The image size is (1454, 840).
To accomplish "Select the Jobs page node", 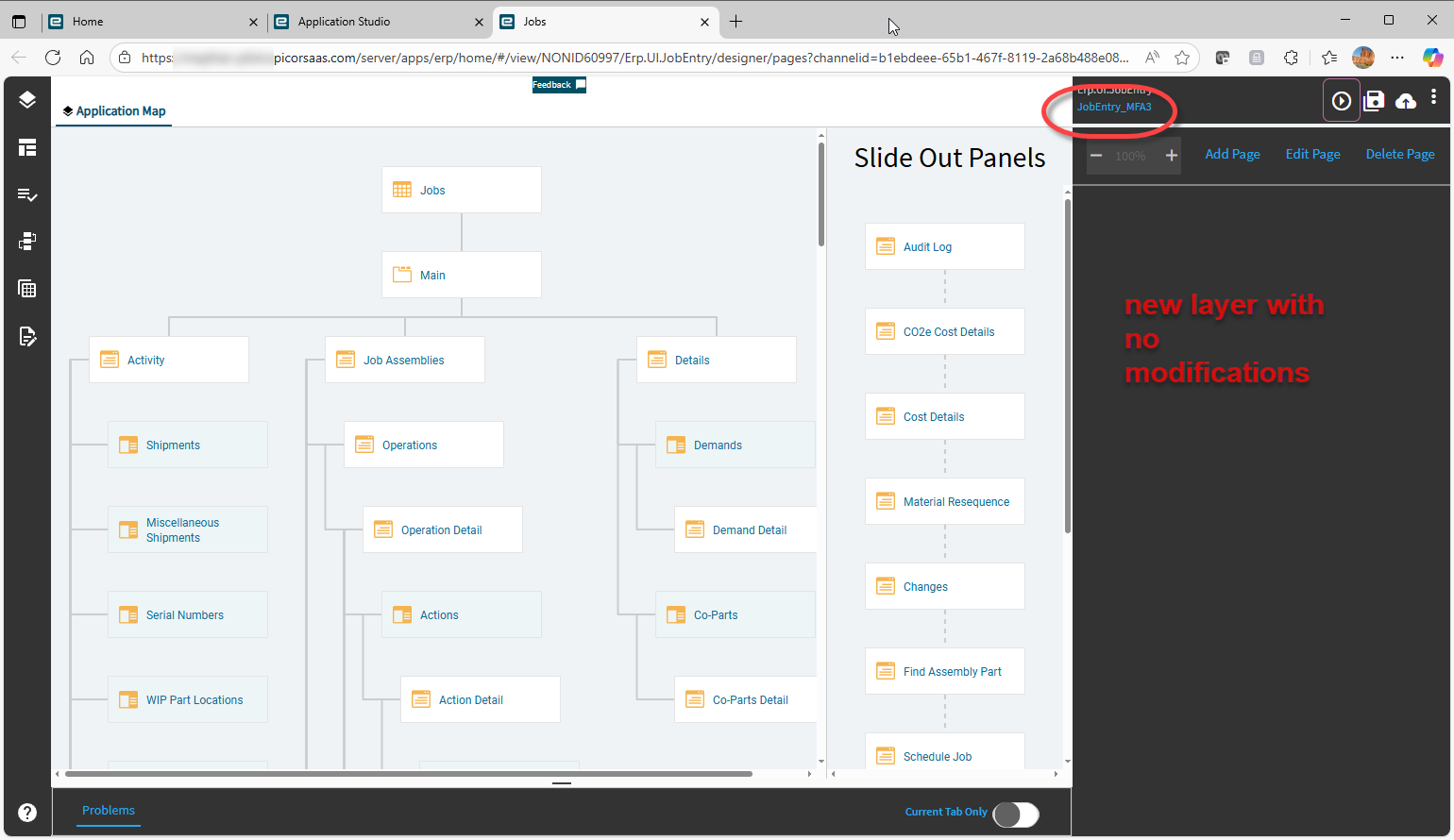I will pyautogui.click(x=462, y=190).
